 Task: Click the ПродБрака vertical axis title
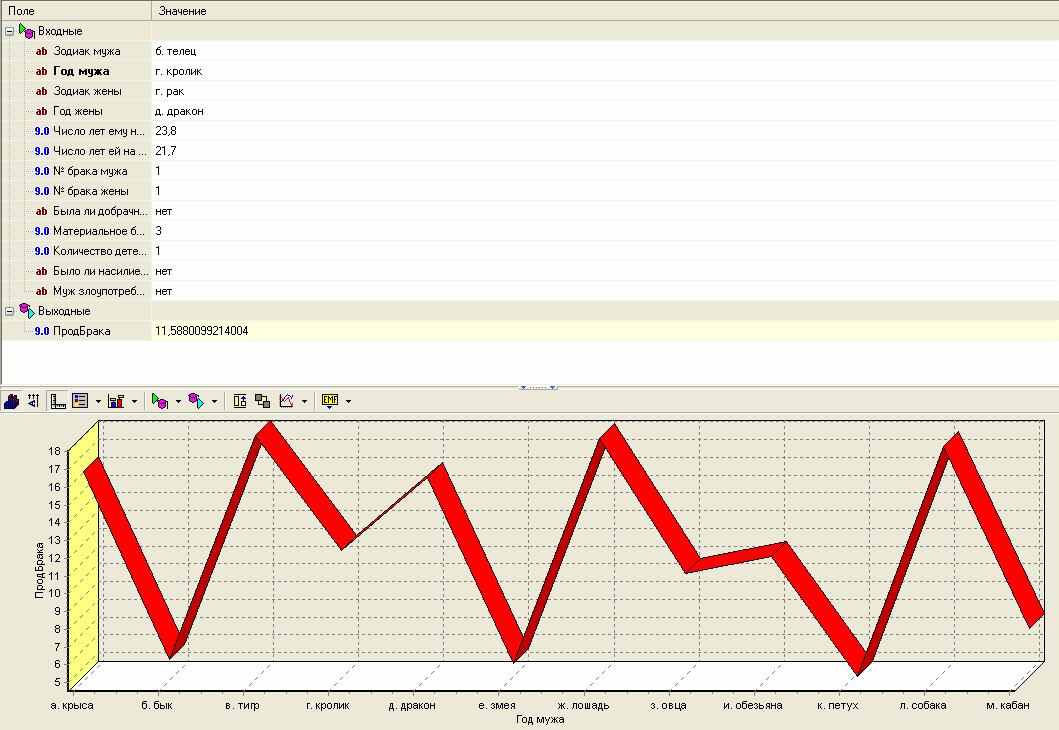[39, 570]
